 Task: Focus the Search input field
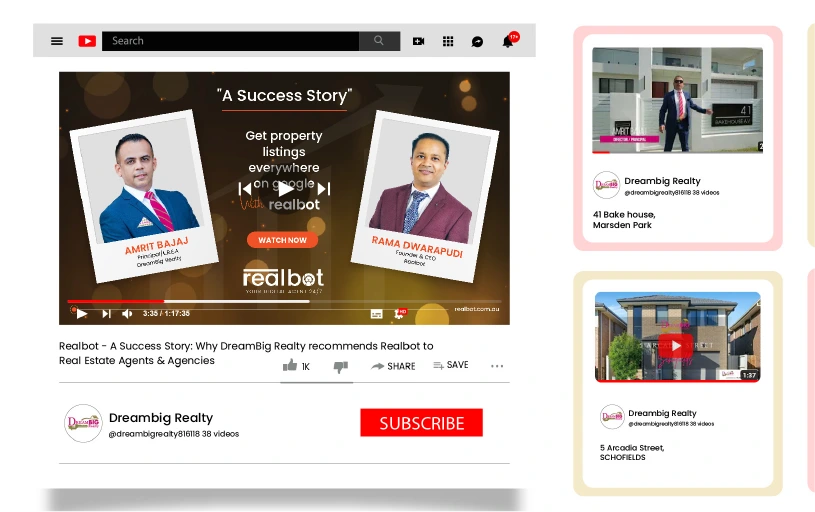click(x=230, y=41)
